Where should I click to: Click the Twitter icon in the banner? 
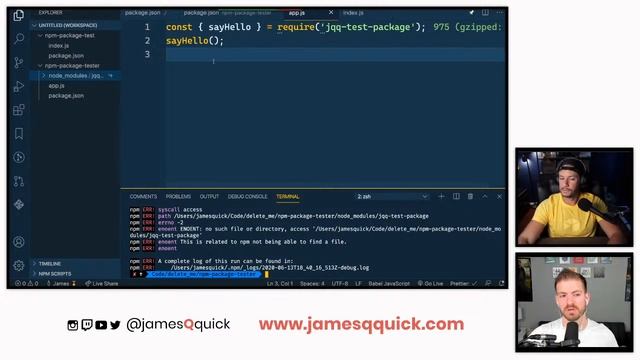115,325
